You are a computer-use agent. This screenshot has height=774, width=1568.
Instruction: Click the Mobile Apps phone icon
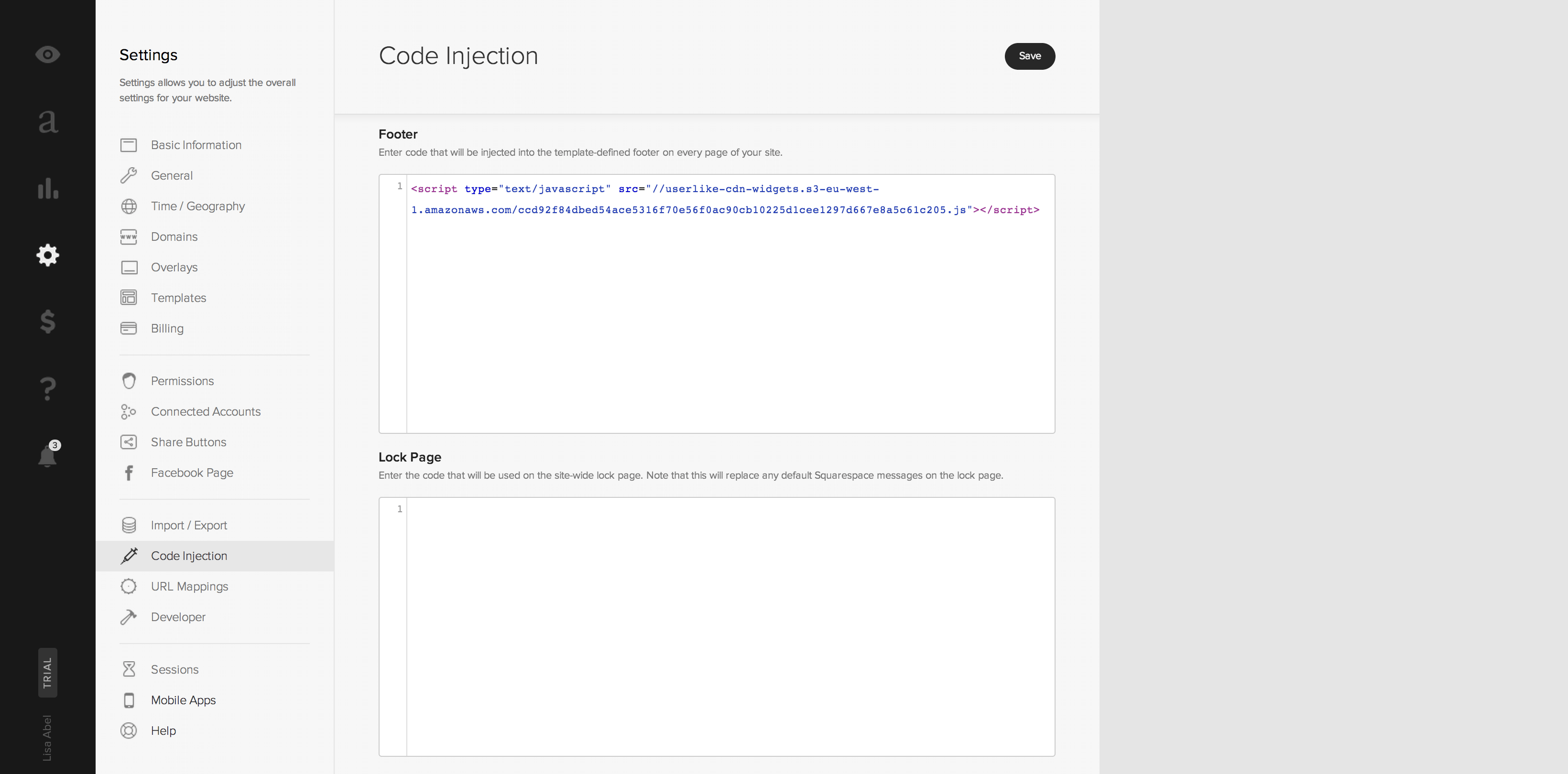[x=129, y=700]
